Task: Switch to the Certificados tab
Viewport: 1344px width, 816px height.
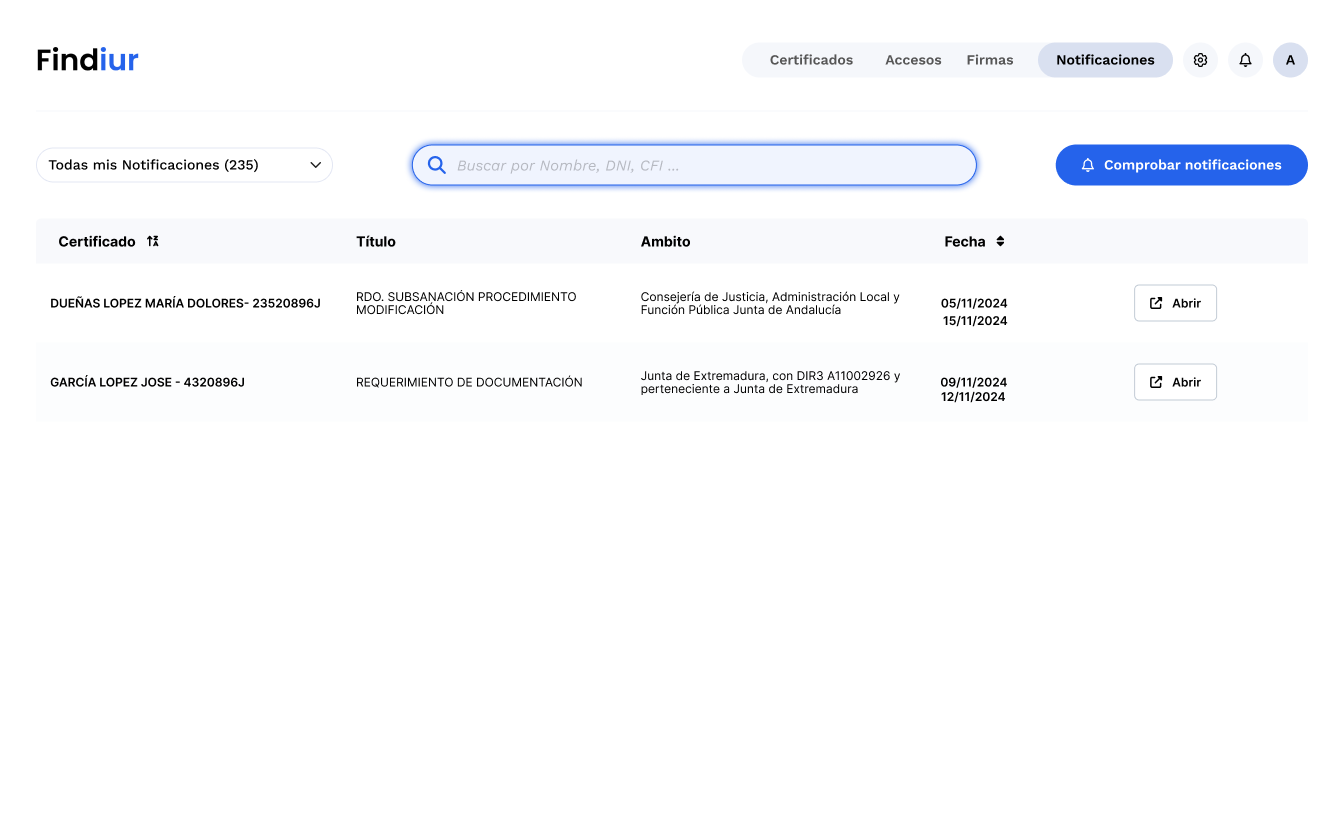Action: [x=811, y=60]
